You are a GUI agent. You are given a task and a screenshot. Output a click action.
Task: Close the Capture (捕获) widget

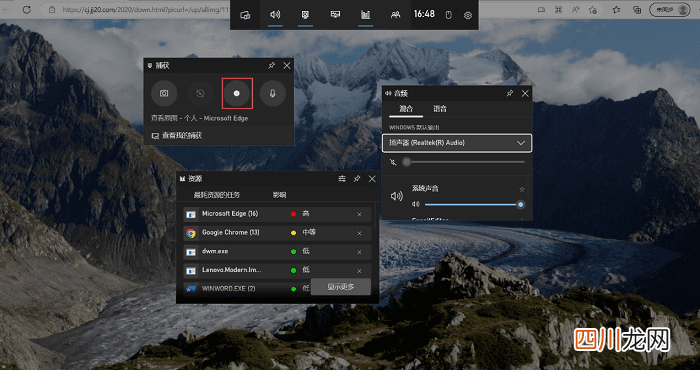point(287,66)
